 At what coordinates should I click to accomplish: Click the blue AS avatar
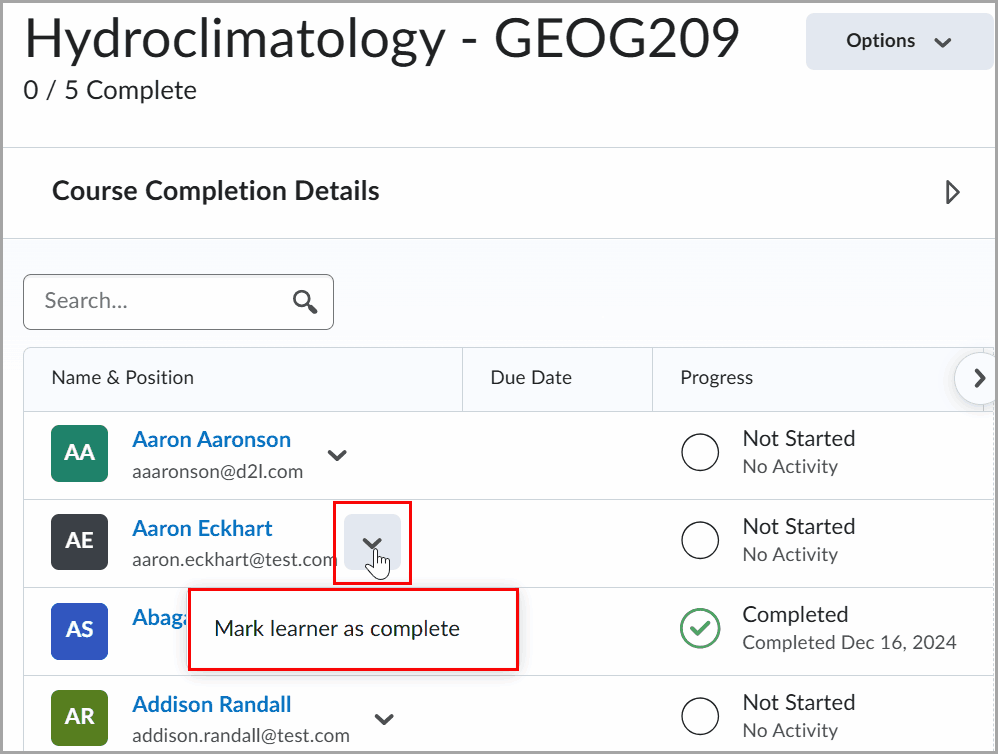tap(79, 629)
